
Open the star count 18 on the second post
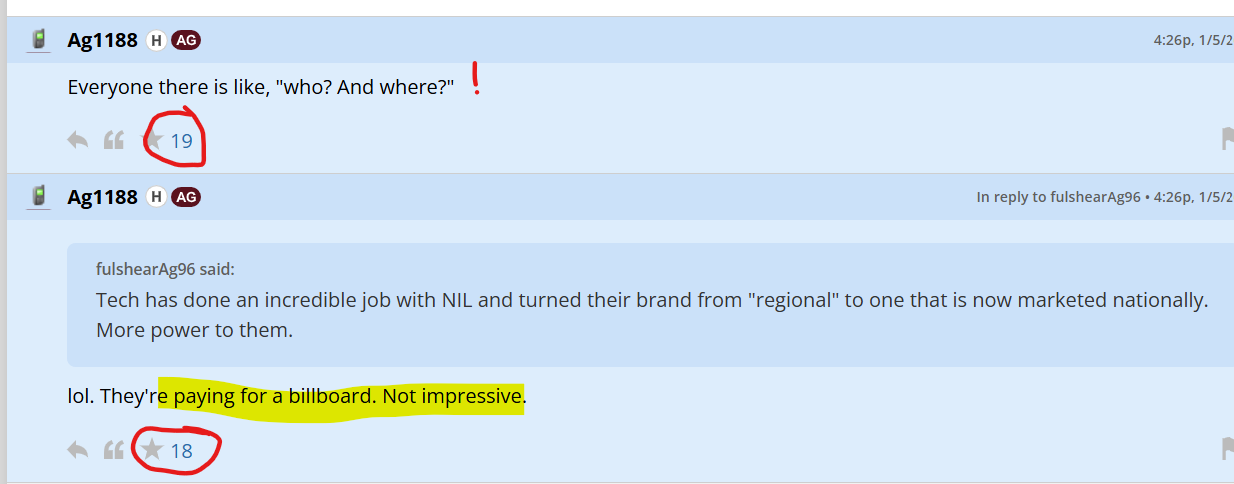tap(181, 451)
